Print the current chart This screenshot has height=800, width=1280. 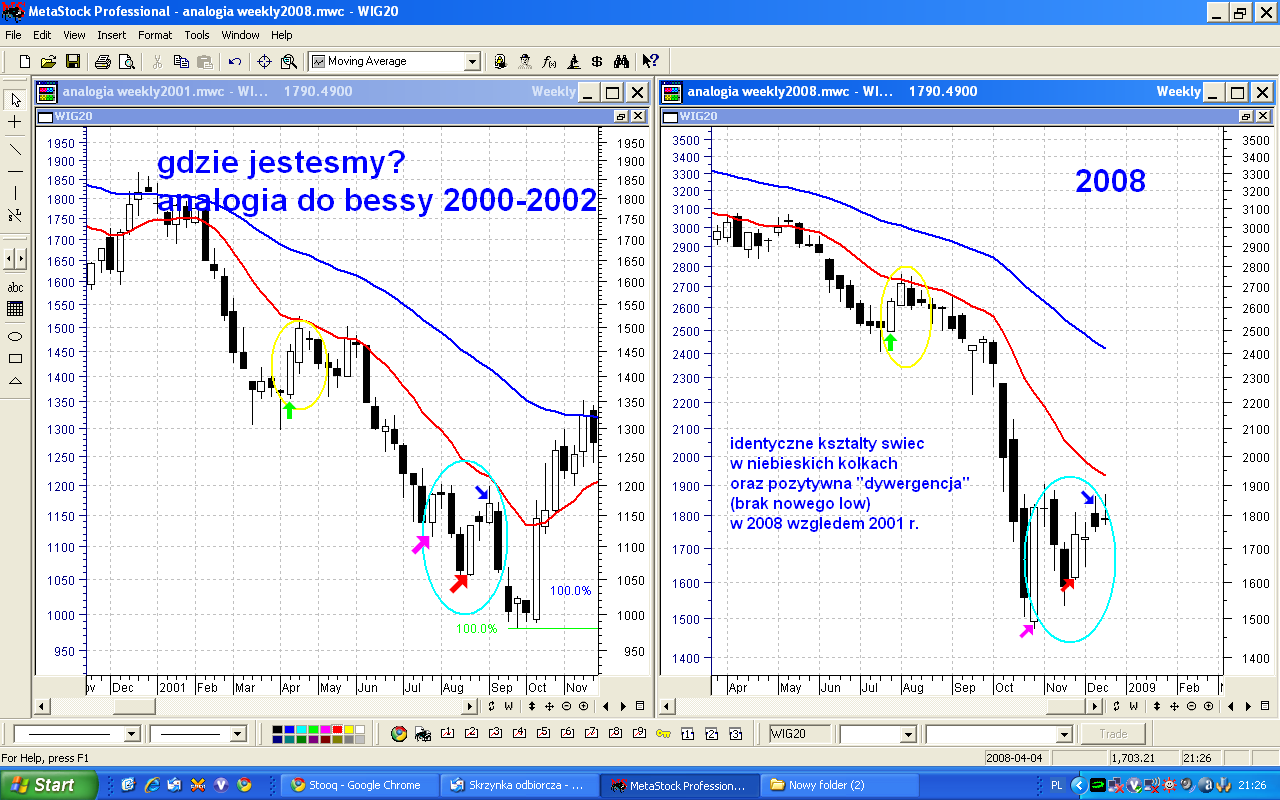pos(103,61)
